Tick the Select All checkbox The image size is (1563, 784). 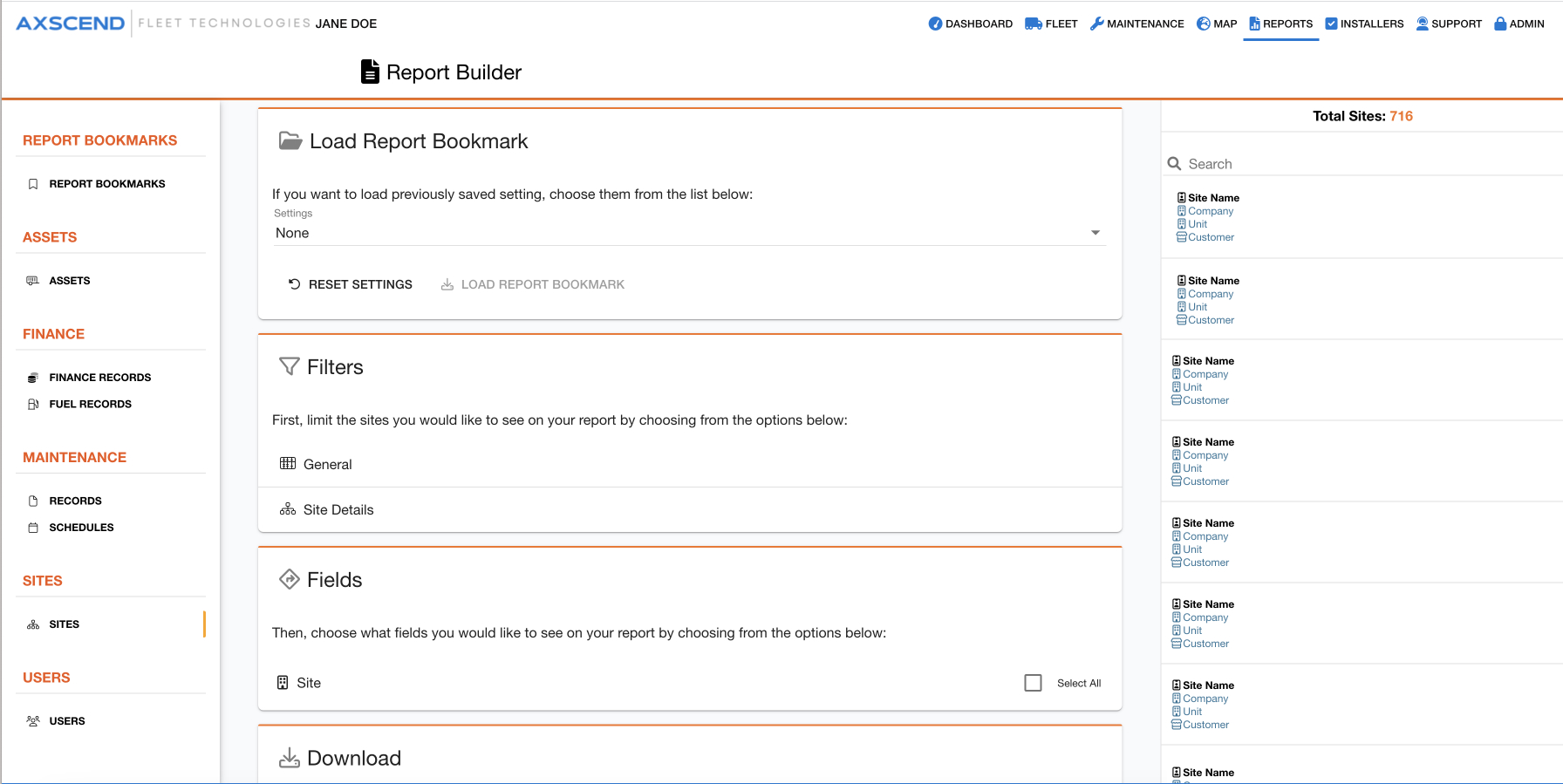[x=1033, y=683]
